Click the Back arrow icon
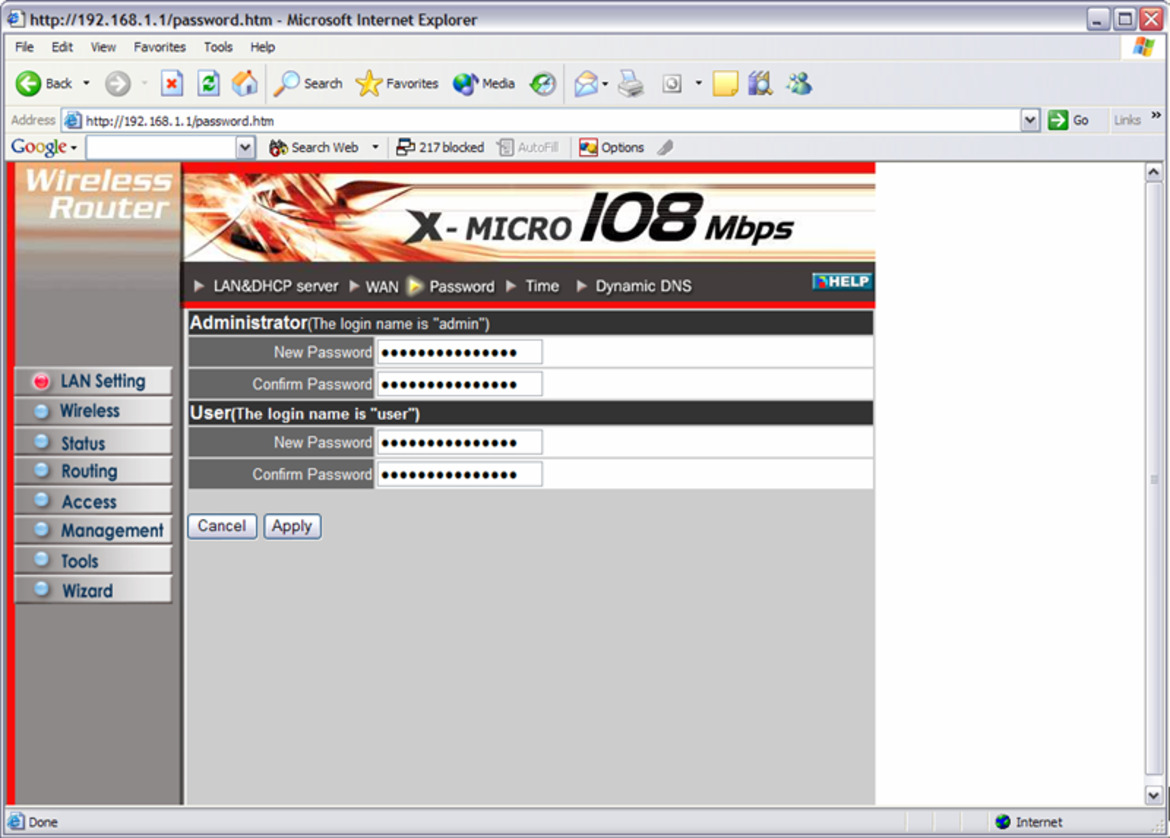The height and width of the screenshot is (838, 1170). click(28, 84)
